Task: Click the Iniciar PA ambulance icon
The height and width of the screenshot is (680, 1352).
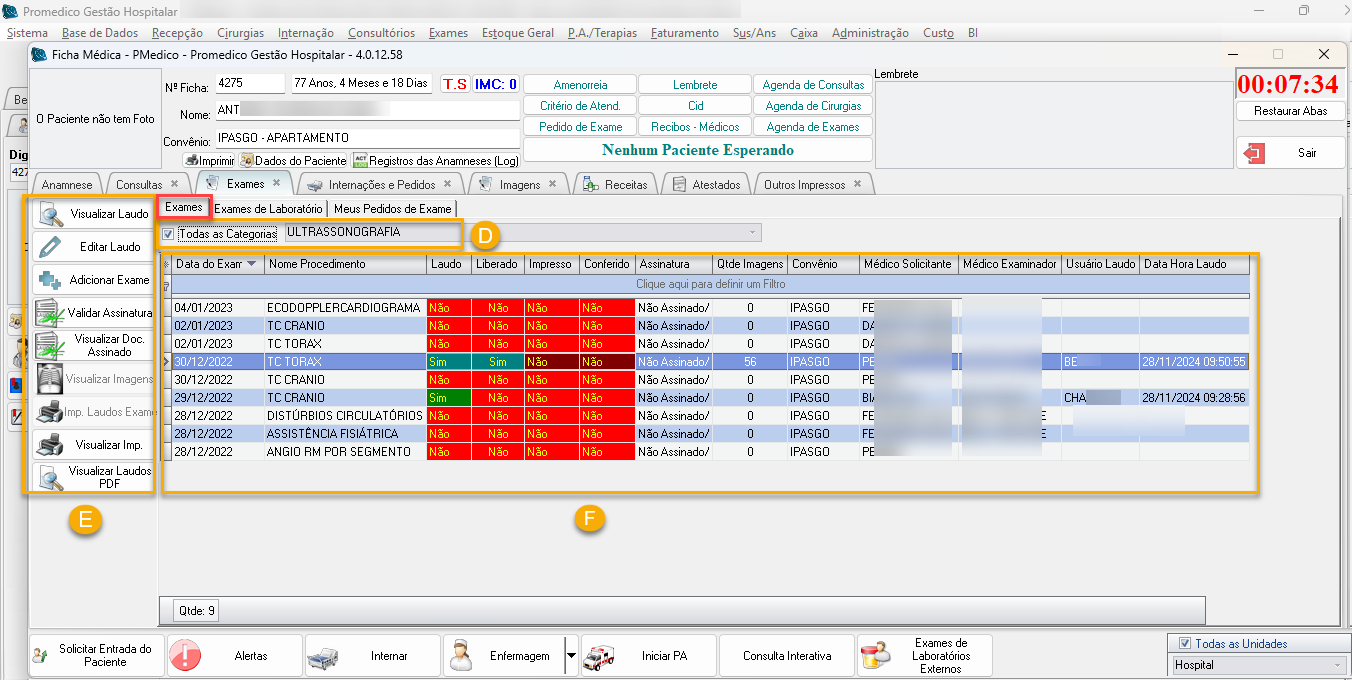Action: point(599,656)
